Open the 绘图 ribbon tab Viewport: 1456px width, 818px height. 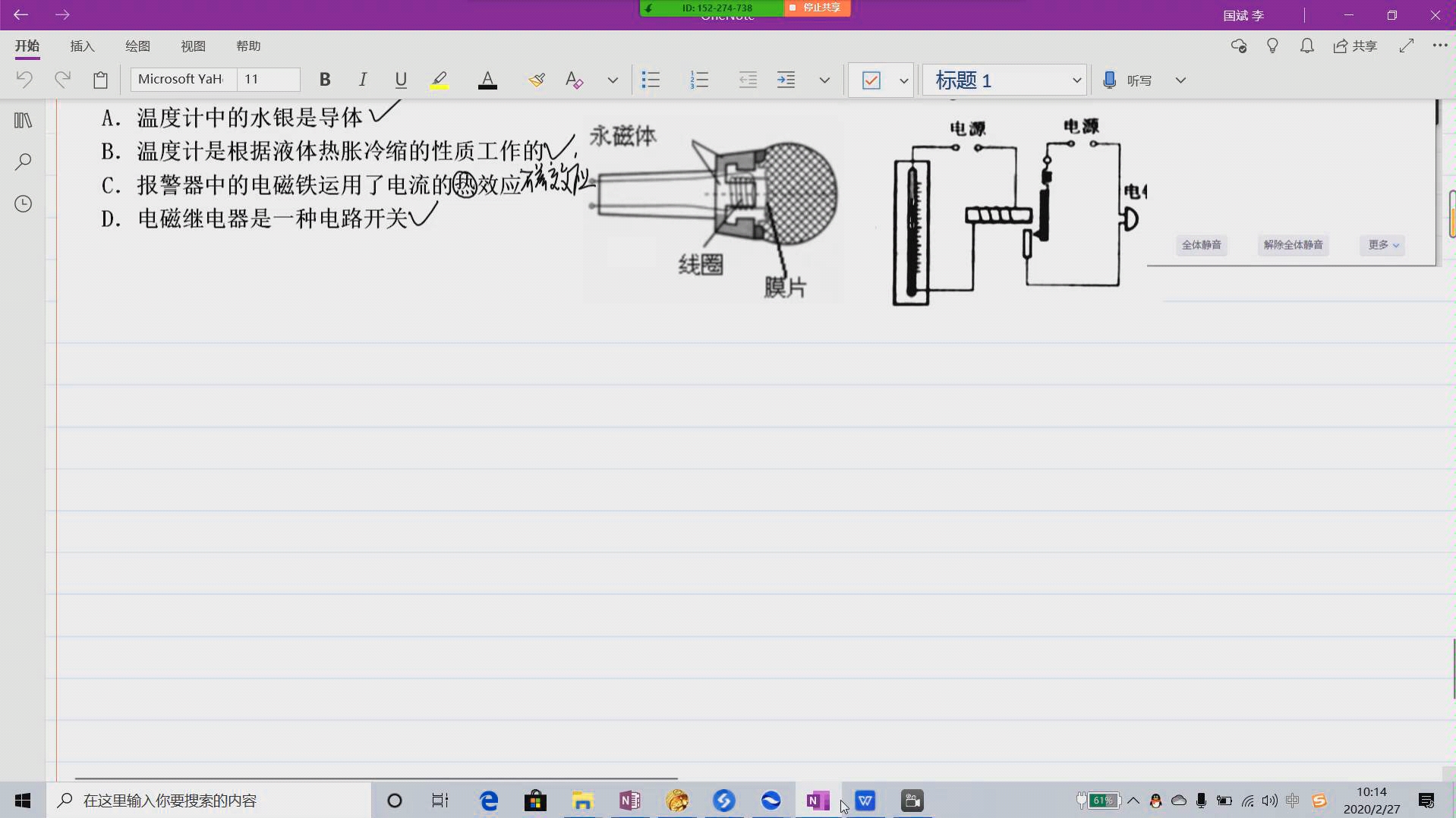pyautogui.click(x=137, y=46)
